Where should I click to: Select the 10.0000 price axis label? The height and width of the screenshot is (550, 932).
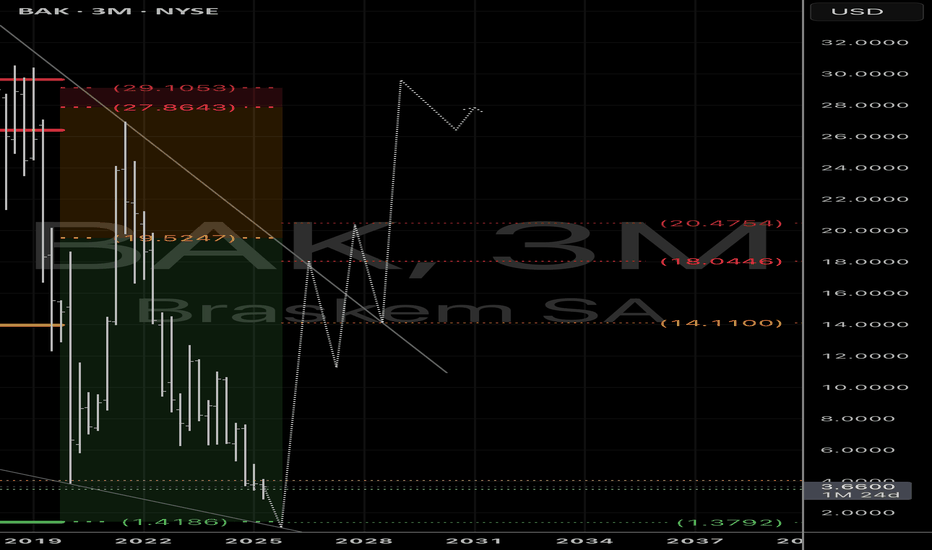[865, 388]
